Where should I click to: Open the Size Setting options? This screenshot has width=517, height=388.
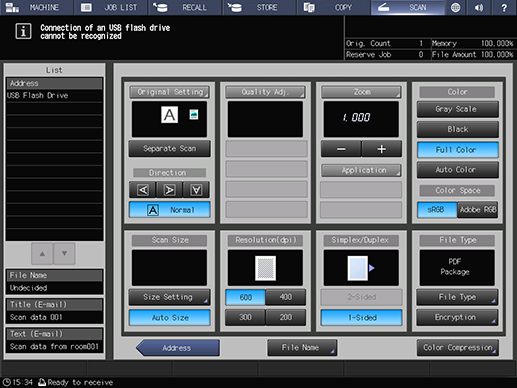(170, 297)
